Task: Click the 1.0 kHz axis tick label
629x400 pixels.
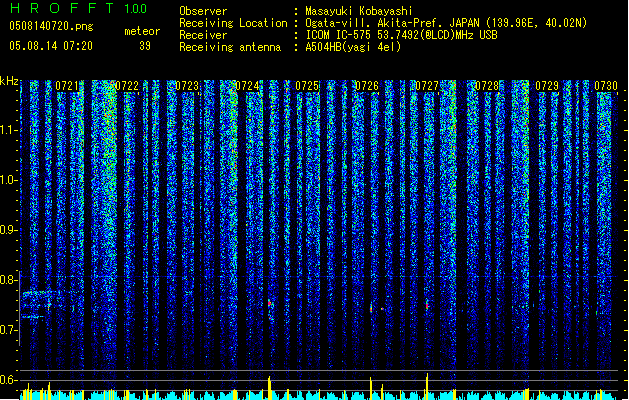Action: point(9,180)
